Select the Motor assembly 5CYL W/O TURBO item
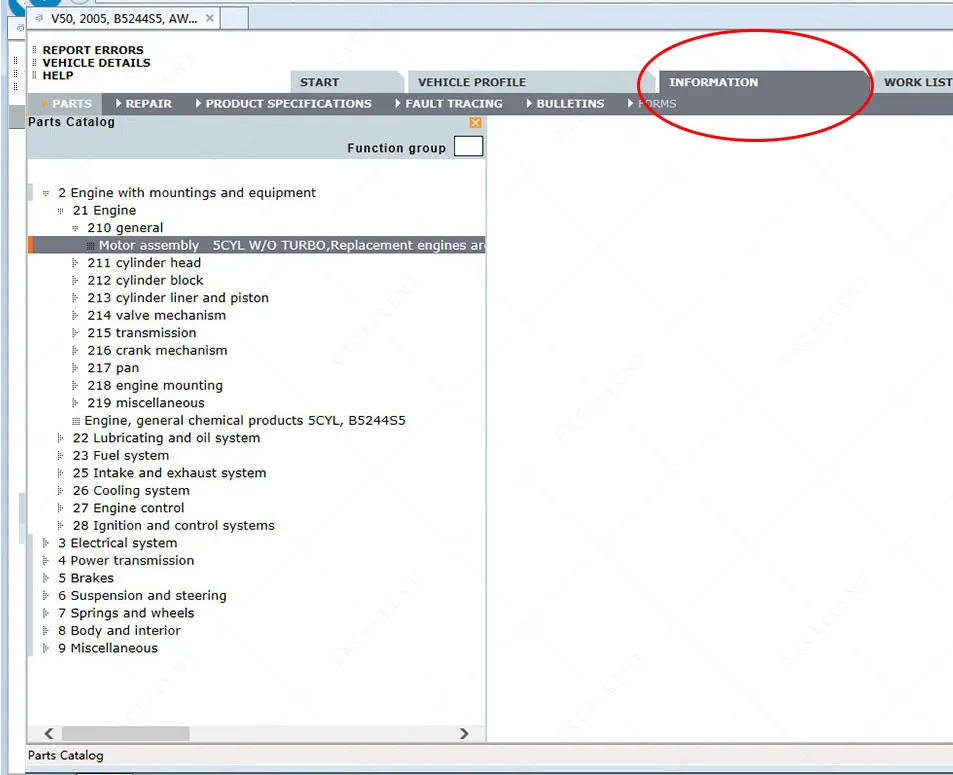Screen dimensions: 953x775 click(256, 246)
